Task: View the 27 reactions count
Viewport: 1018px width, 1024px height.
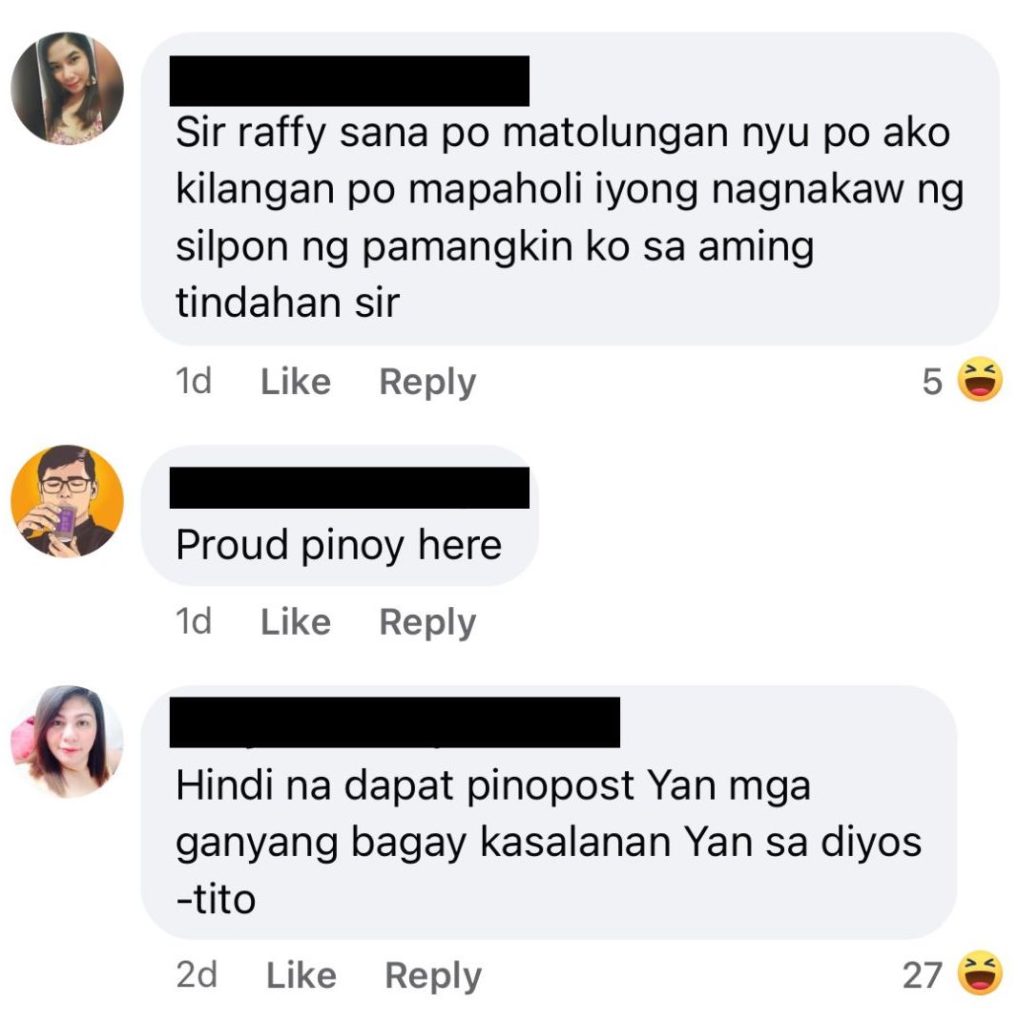Action: [922, 976]
